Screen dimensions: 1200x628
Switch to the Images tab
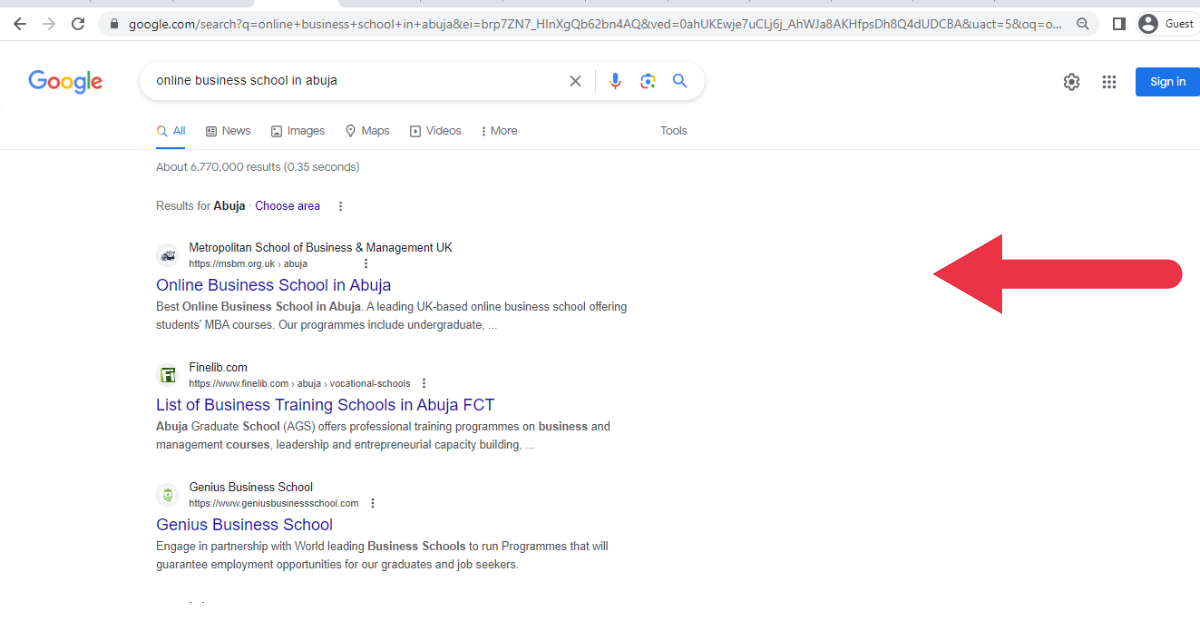click(297, 131)
